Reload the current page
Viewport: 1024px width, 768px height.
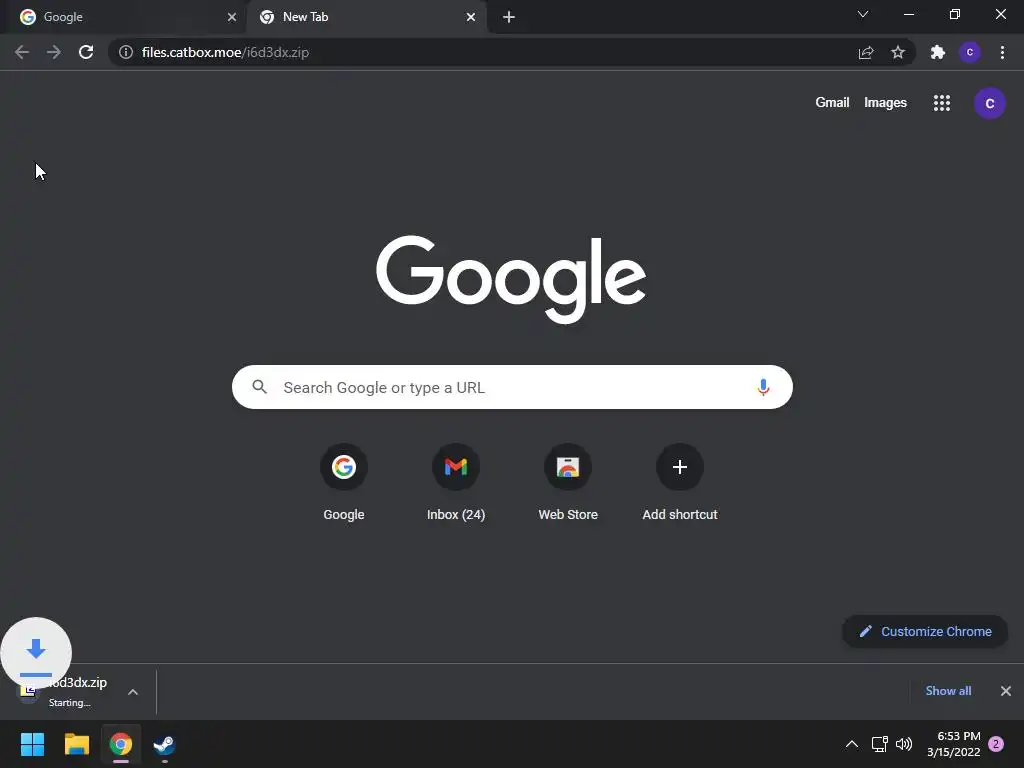tap(86, 52)
